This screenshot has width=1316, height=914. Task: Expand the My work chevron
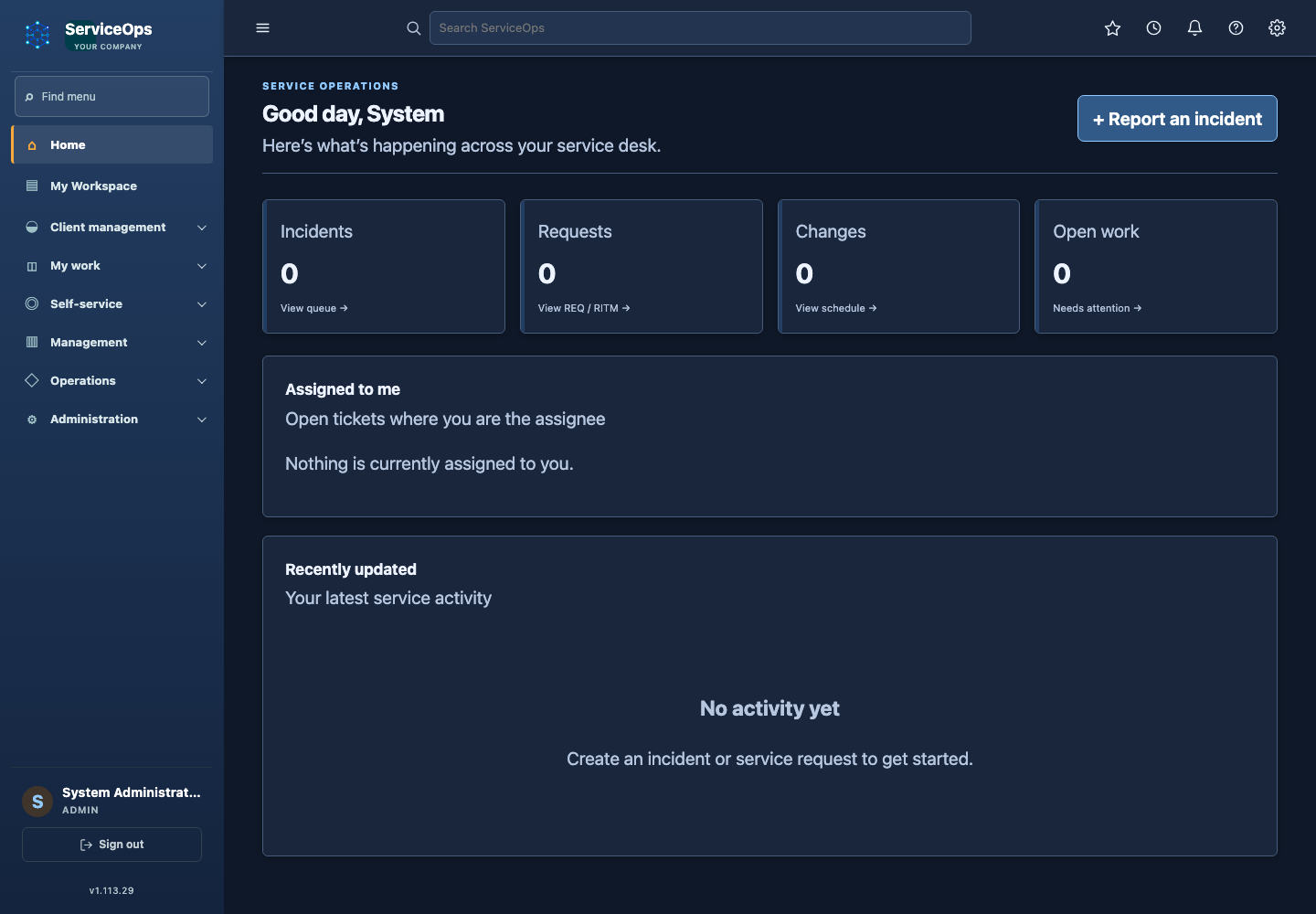(202, 266)
